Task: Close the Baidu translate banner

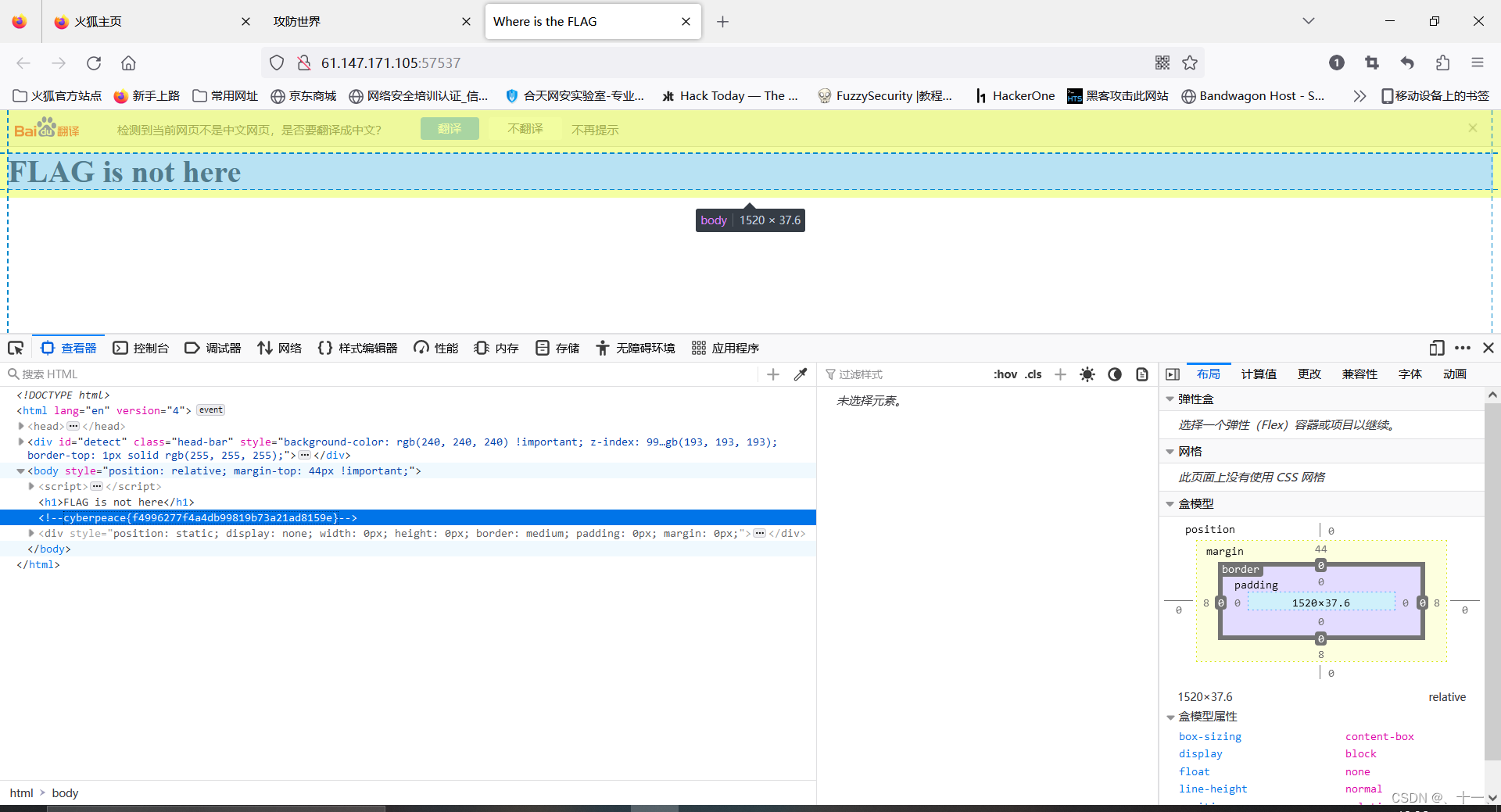Action: click(1473, 127)
